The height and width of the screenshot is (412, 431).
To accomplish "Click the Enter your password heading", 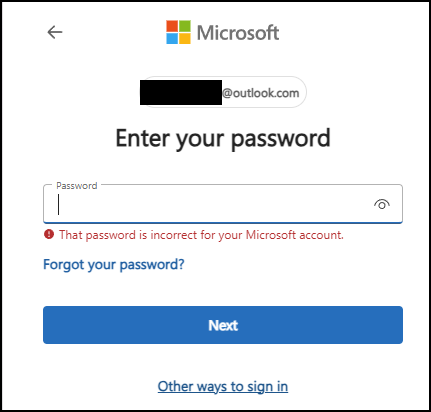I will [223, 139].
